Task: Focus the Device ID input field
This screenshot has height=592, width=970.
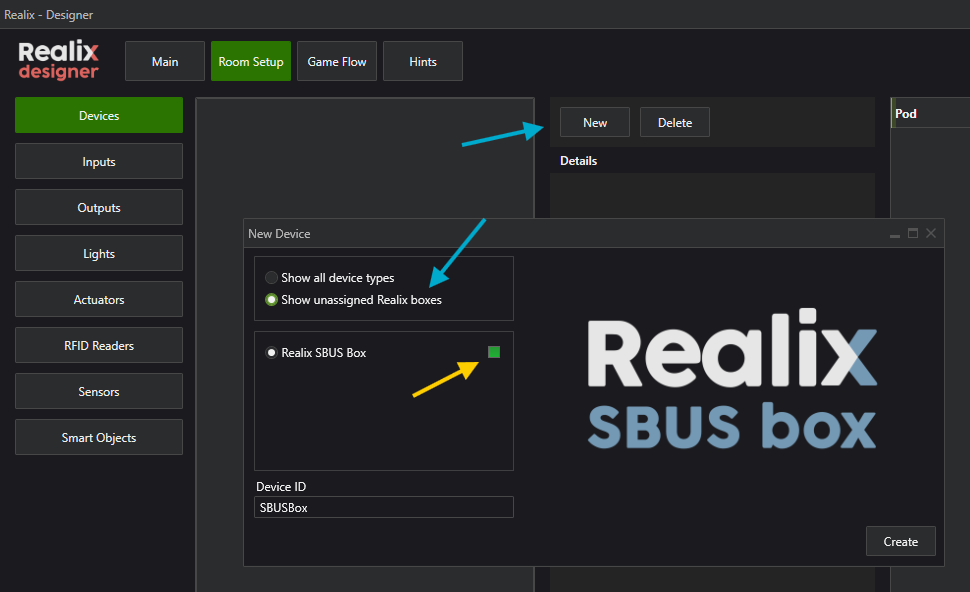Action: coord(384,507)
